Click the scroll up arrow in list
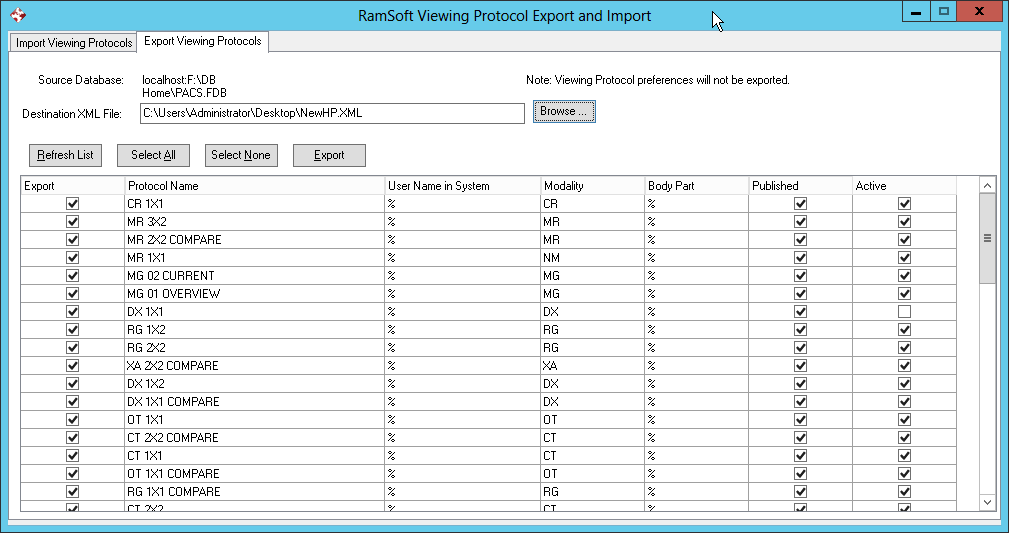This screenshot has height=533, width=1009. [987, 186]
